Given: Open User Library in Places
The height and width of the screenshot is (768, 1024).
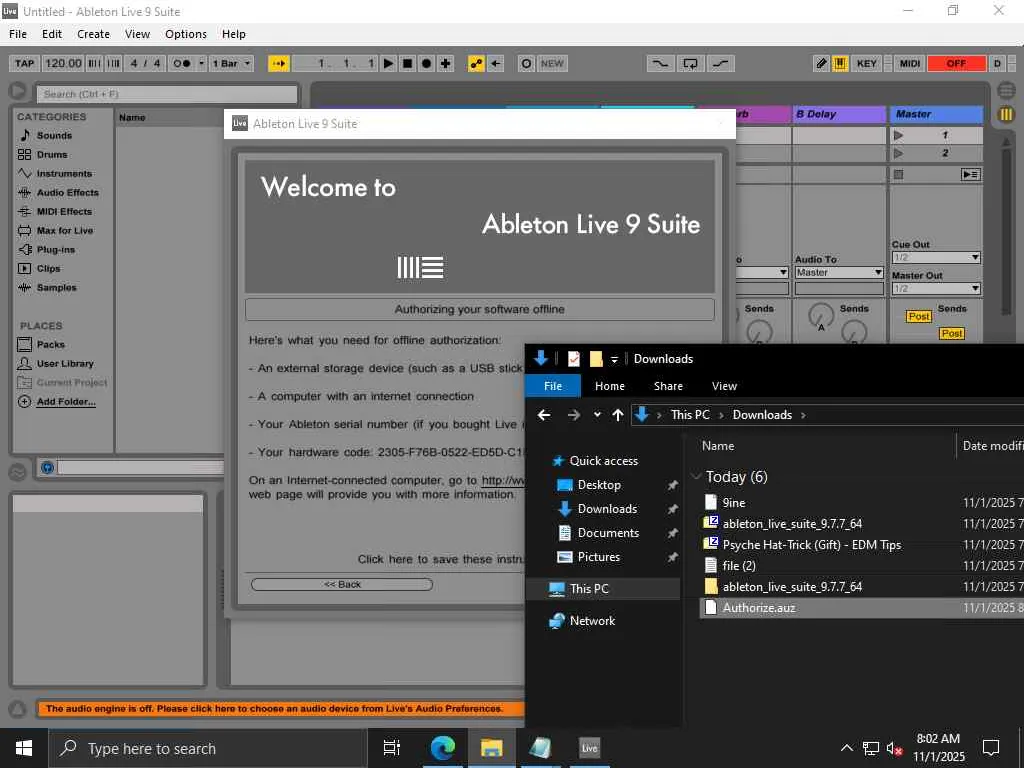Looking at the screenshot, I should 65,363.
